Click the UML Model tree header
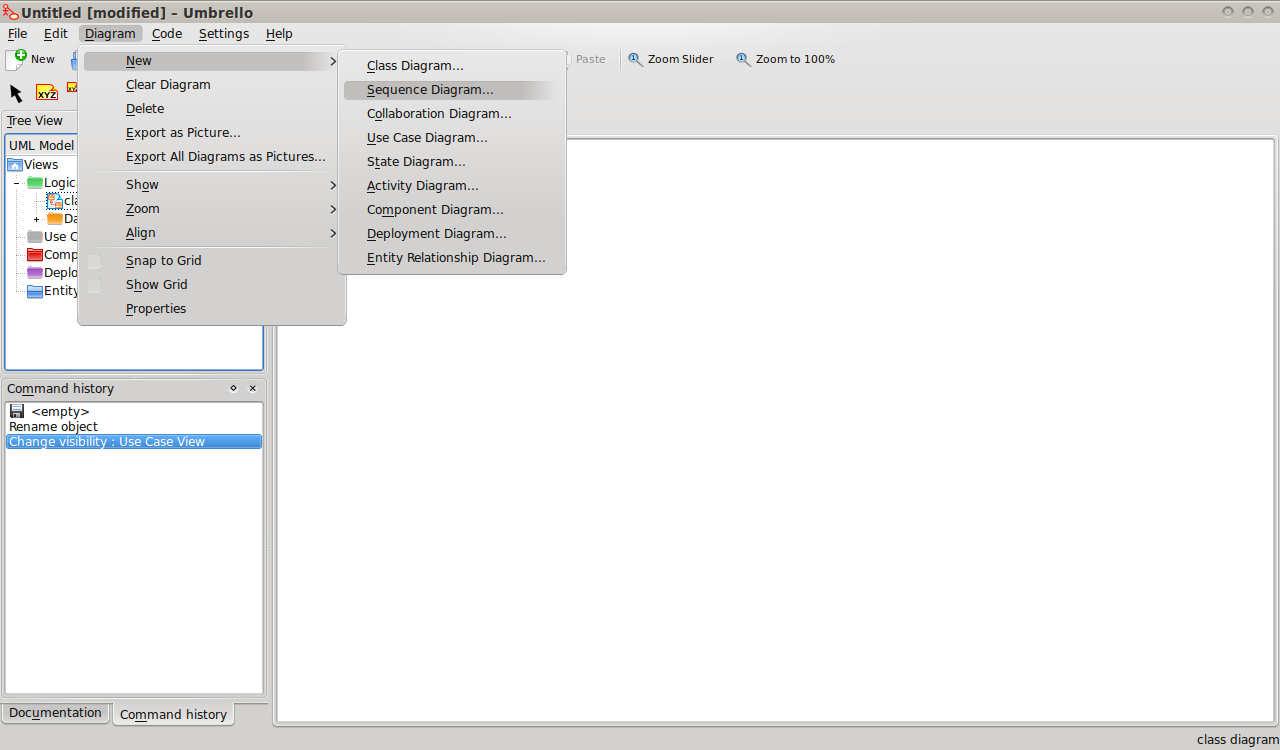Screen dimensions: 1280x750 click(x=42, y=145)
